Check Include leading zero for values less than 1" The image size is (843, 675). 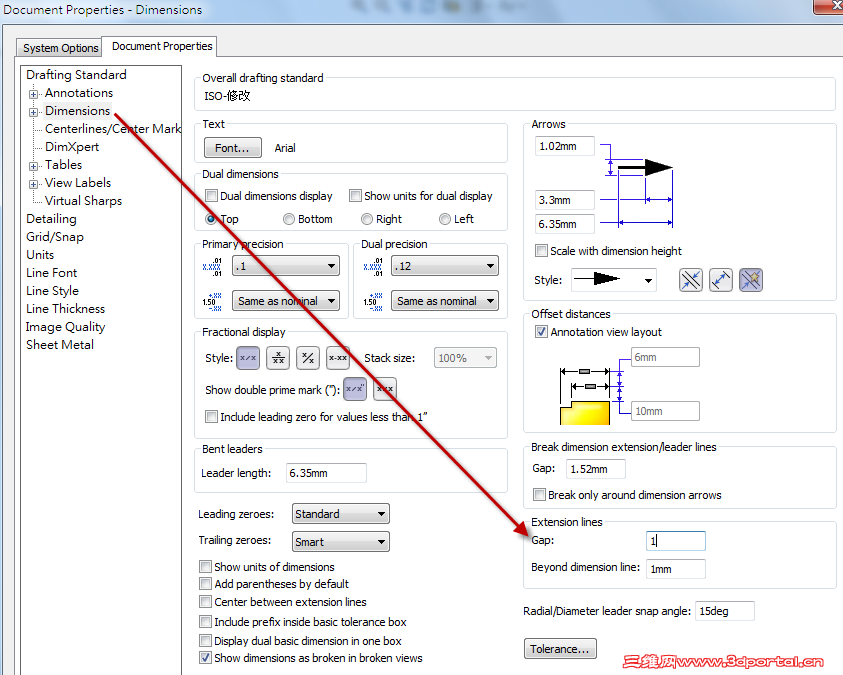tap(212, 417)
